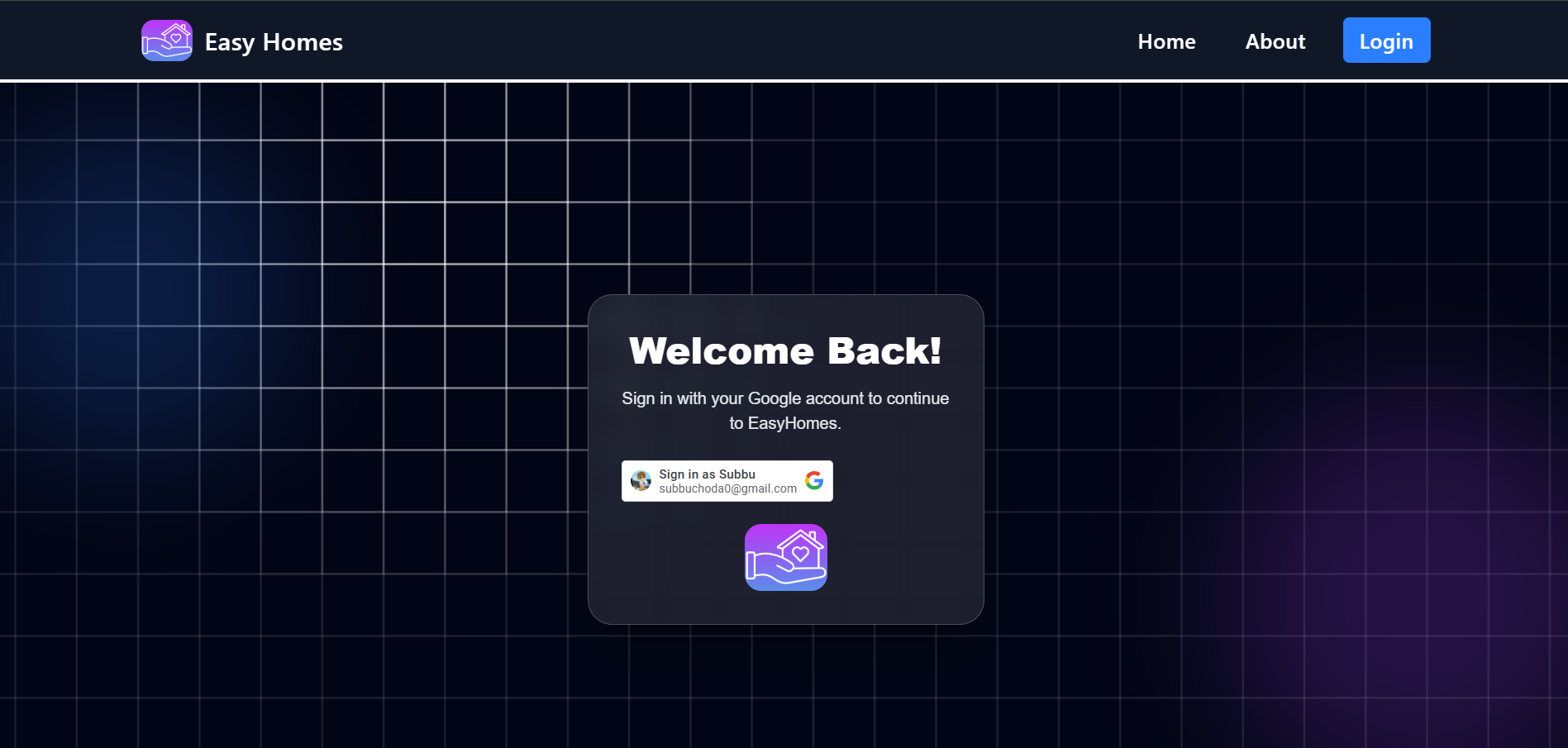This screenshot has width=1568, height=748.
Task: Sign in as Subbu with Google
Action: pyautogui.click(x=727, y=481)
